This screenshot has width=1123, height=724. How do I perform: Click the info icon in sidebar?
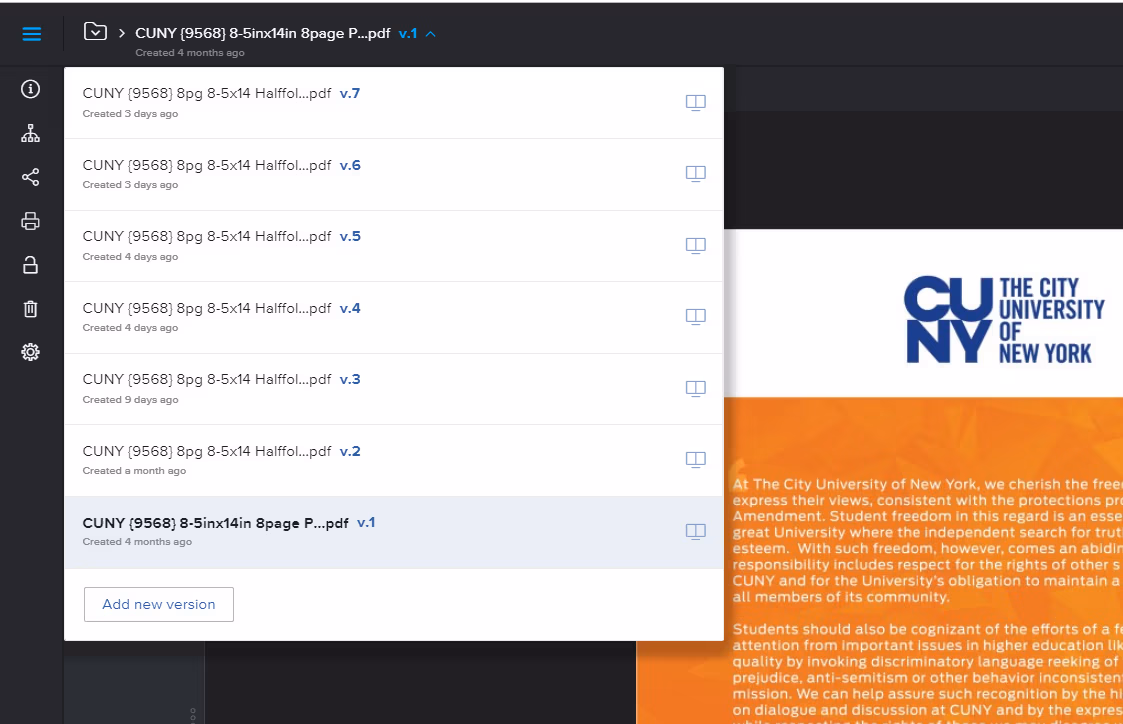pos(31,89)
